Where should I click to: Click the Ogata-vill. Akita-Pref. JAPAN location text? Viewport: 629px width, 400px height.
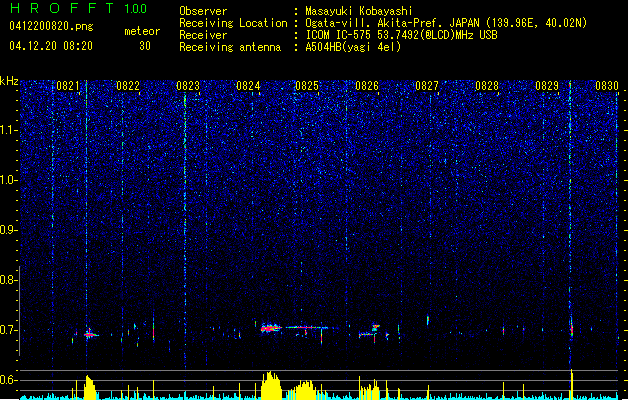click(446, 23)
